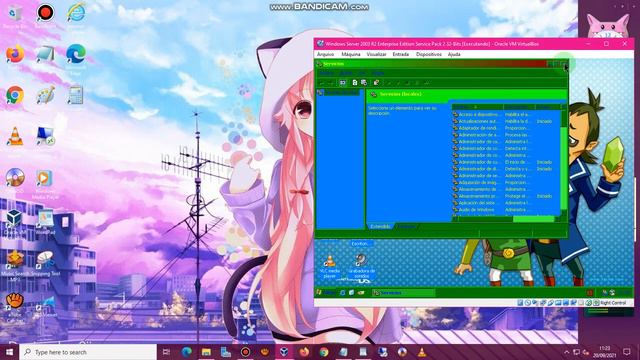
Task: Open the Calculator desktop shortcut
Action: 76,95
